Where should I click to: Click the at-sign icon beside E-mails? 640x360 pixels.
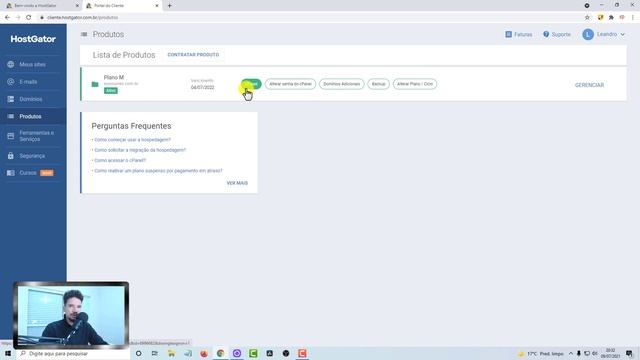point(11,82)
